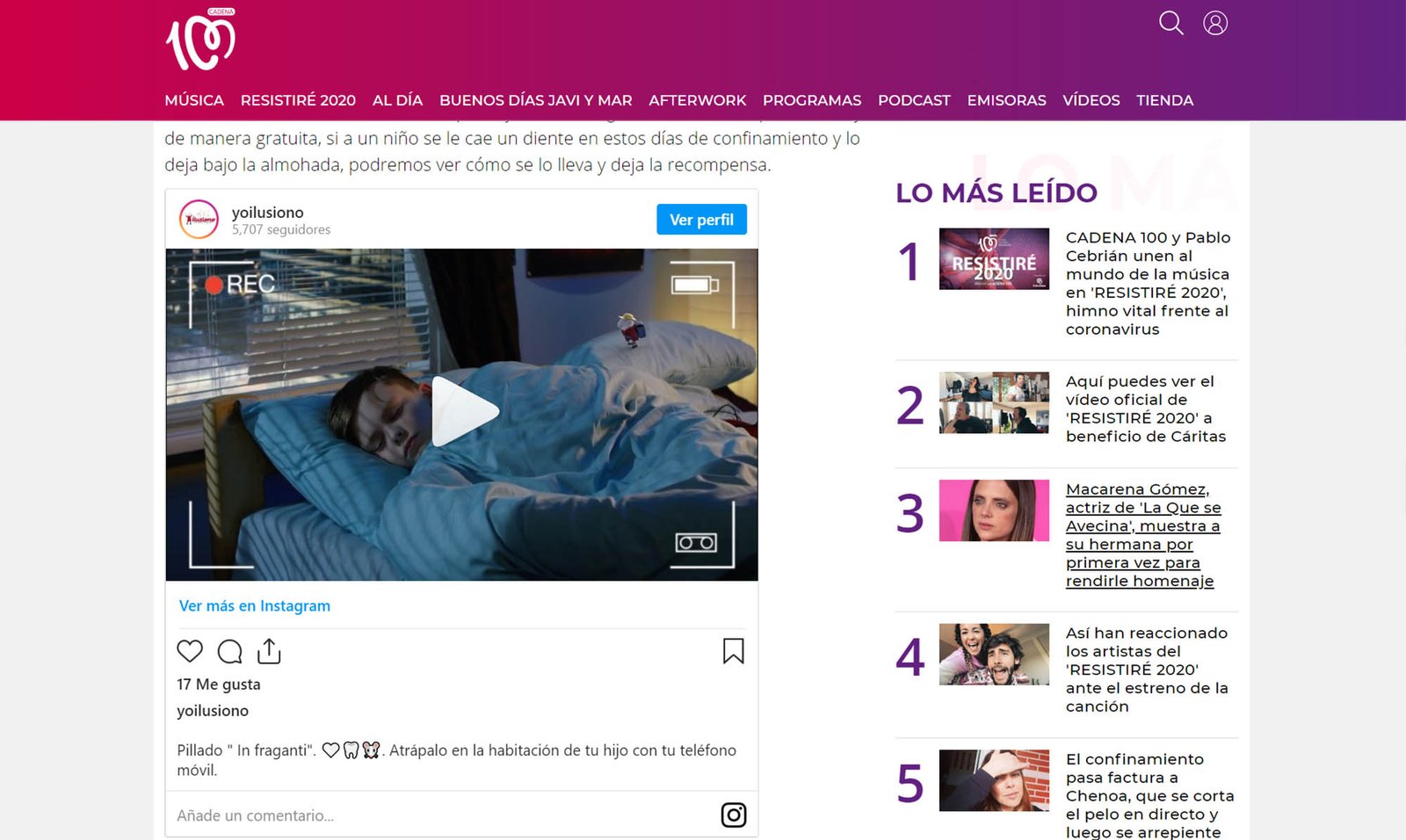Screen dimensions: 1406x840
Task: Share the Instagram post via share icon
Action: [269, 651]
